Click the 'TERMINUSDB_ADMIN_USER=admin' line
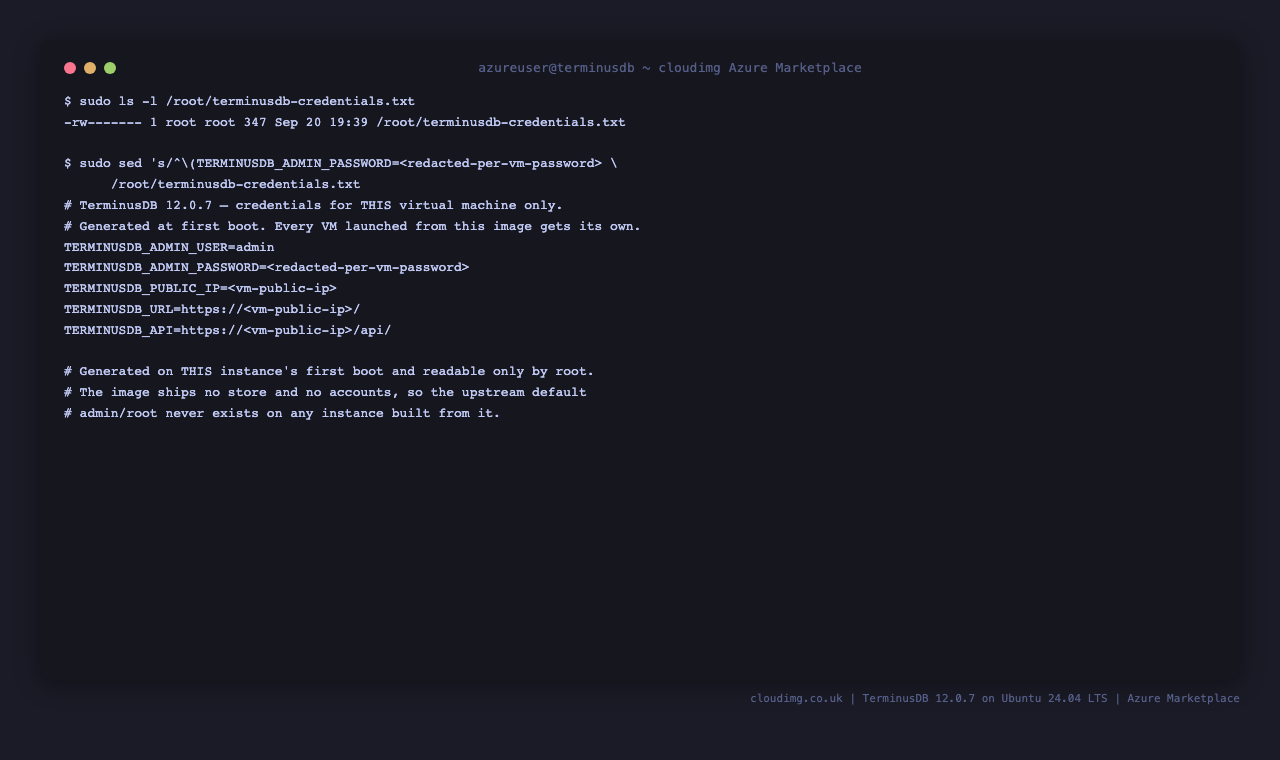Image resolution: width=1280 pixels, height=760 pixels. click(169, 248)
